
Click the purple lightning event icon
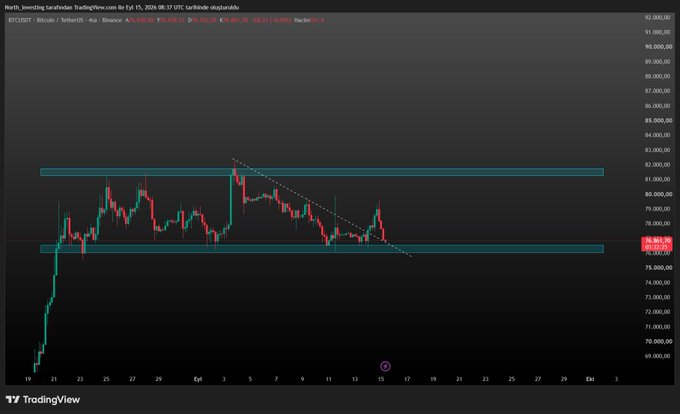(385, 366)
